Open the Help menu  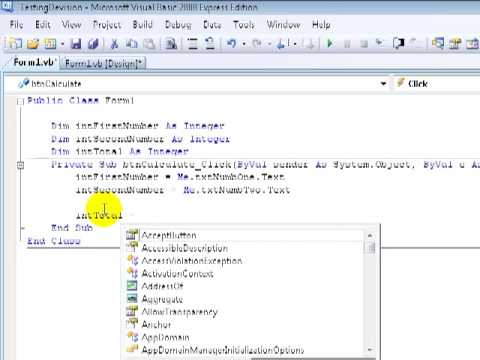[x=321, y=25]
